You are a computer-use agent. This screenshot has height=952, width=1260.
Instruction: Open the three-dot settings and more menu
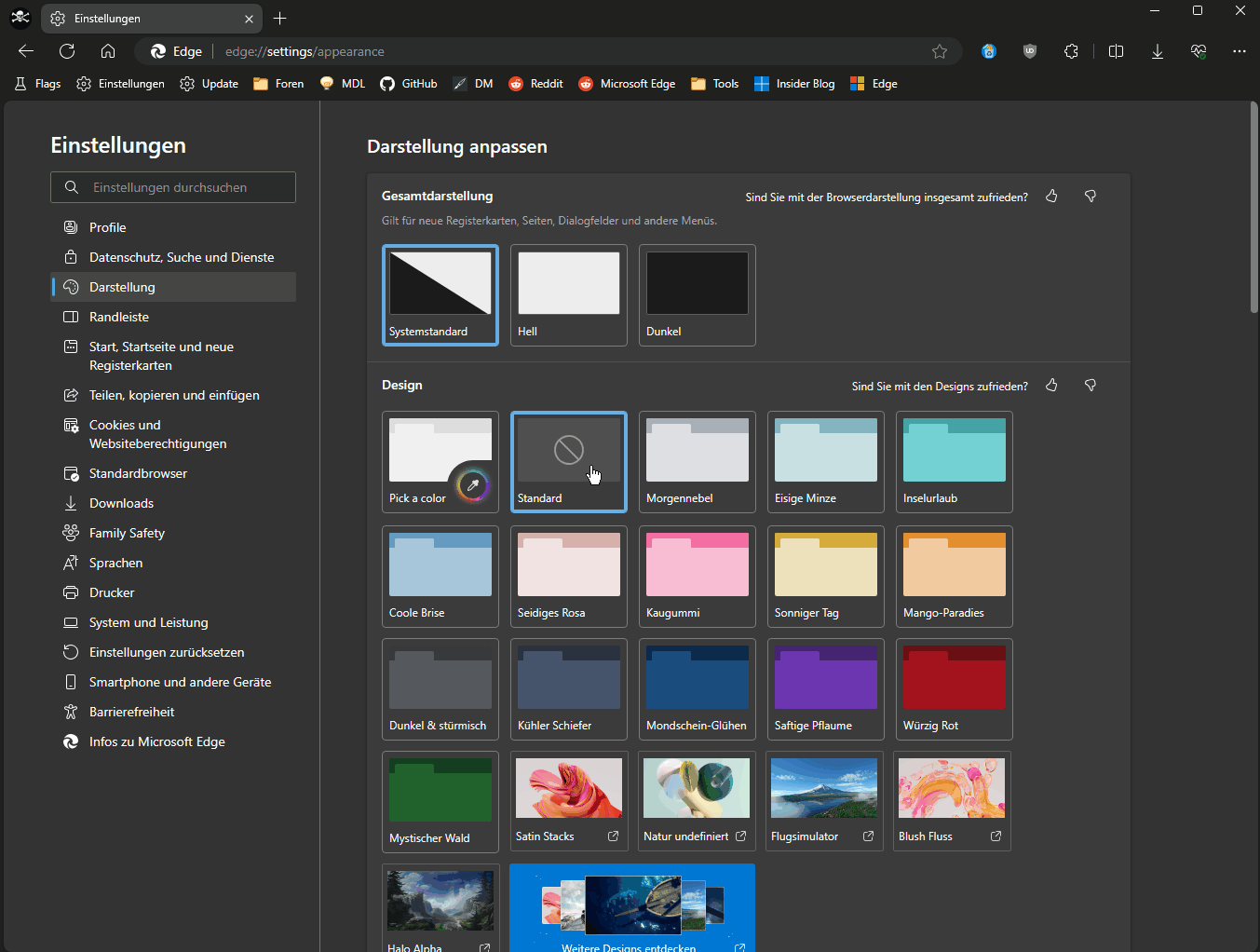coord(1239,51)
